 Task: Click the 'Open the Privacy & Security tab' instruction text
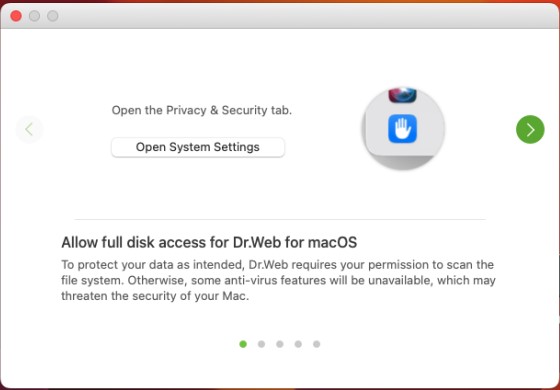pyautogui.click(x=202, y=110)
